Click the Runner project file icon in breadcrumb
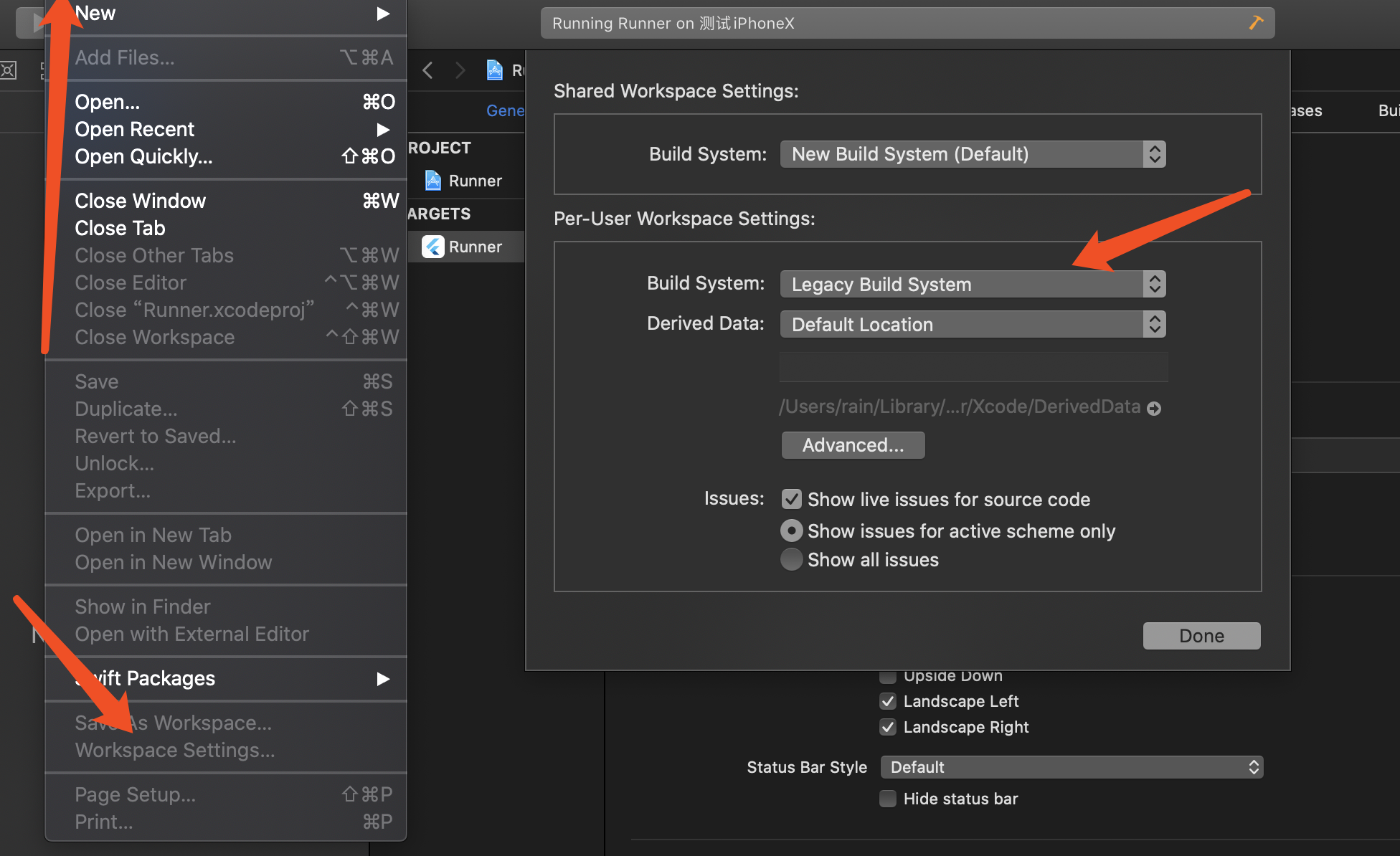The image size is (1400, 856). (x=495, y=70)
